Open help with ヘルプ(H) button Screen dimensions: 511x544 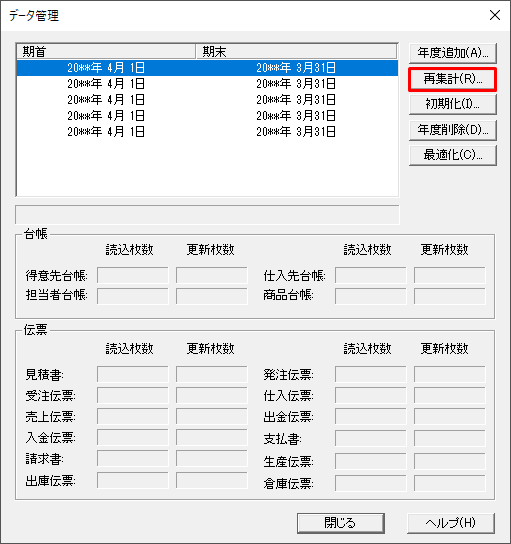pos(451,523)
